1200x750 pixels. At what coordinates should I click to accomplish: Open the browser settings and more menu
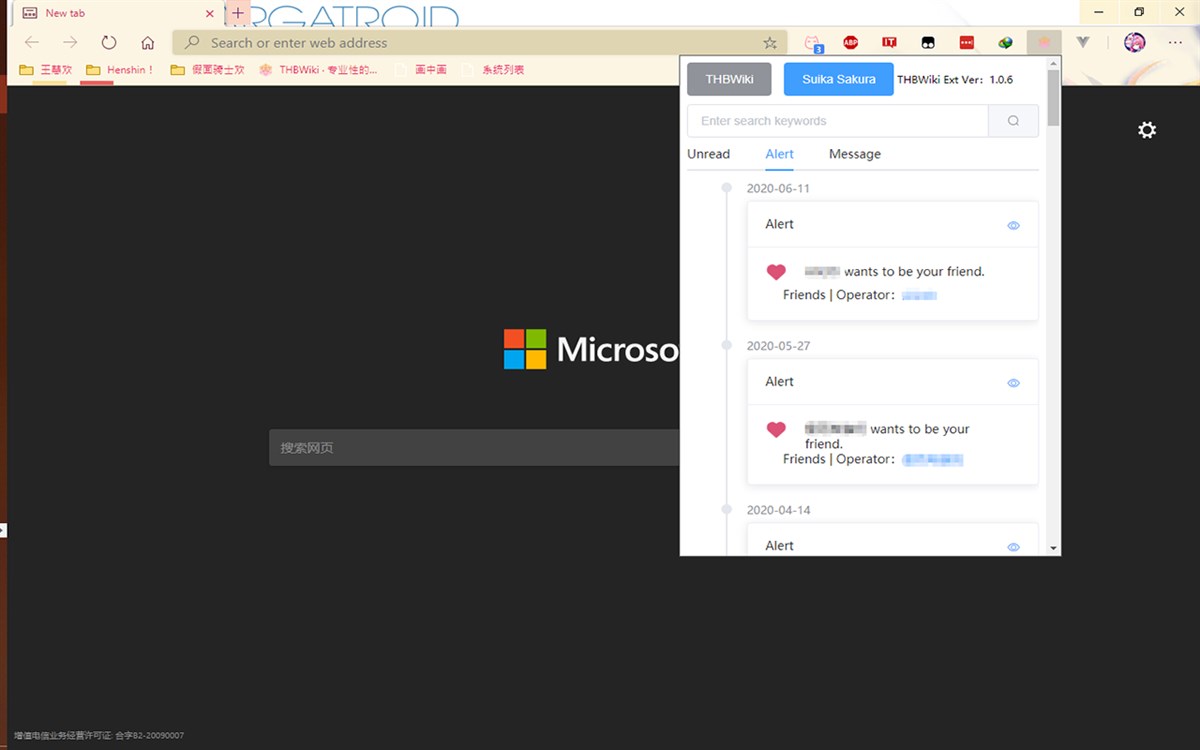tap(1174, 43)
